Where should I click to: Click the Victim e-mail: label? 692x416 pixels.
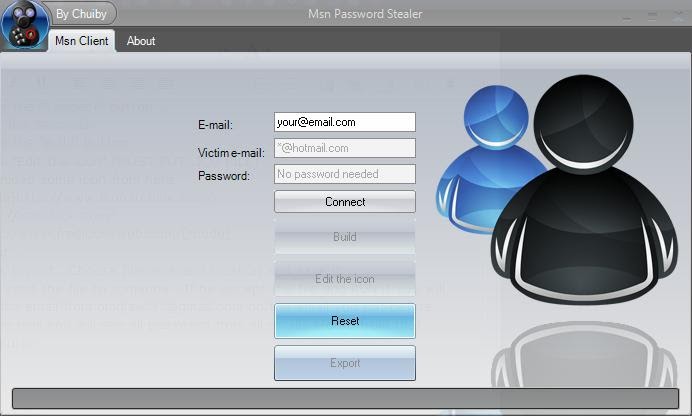[231, 153]
